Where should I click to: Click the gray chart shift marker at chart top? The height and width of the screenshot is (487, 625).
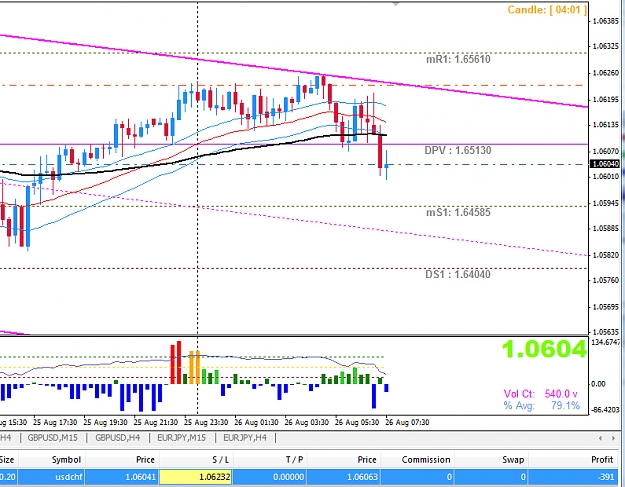(x=395, y=3)
